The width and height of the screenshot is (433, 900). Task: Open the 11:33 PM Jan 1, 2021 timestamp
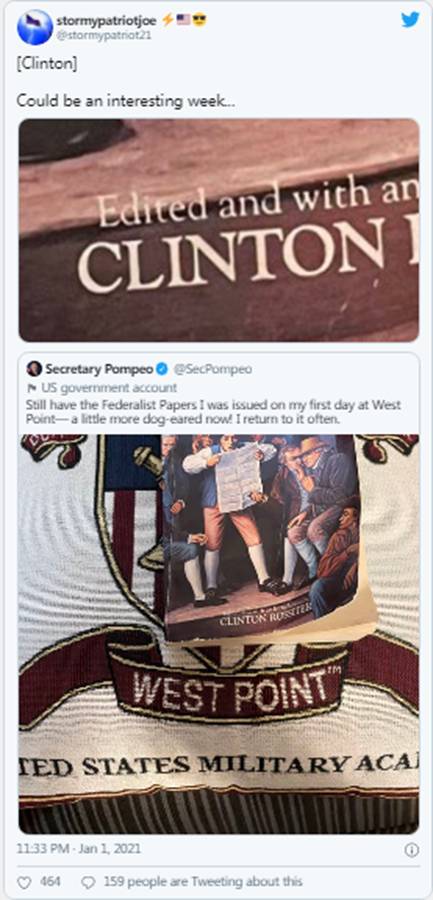coord(79,848)
